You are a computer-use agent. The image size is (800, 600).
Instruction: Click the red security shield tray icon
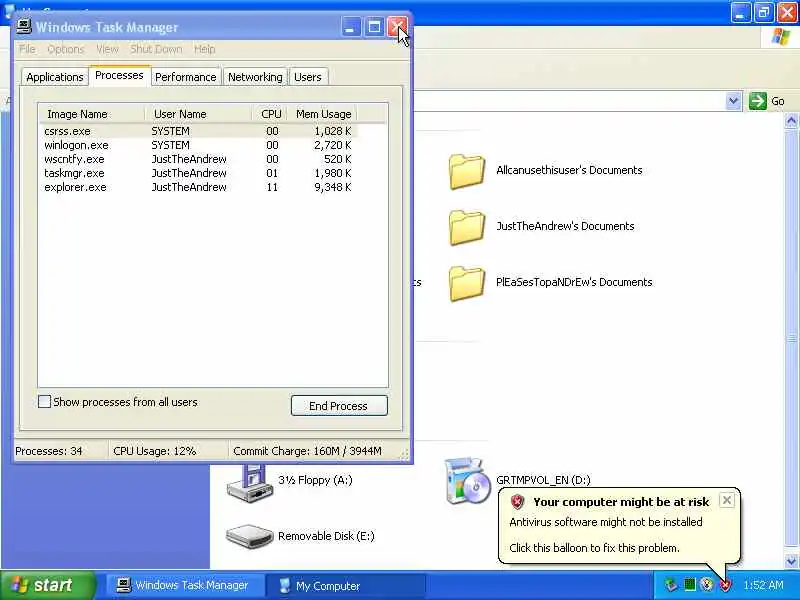click(725, 585)
